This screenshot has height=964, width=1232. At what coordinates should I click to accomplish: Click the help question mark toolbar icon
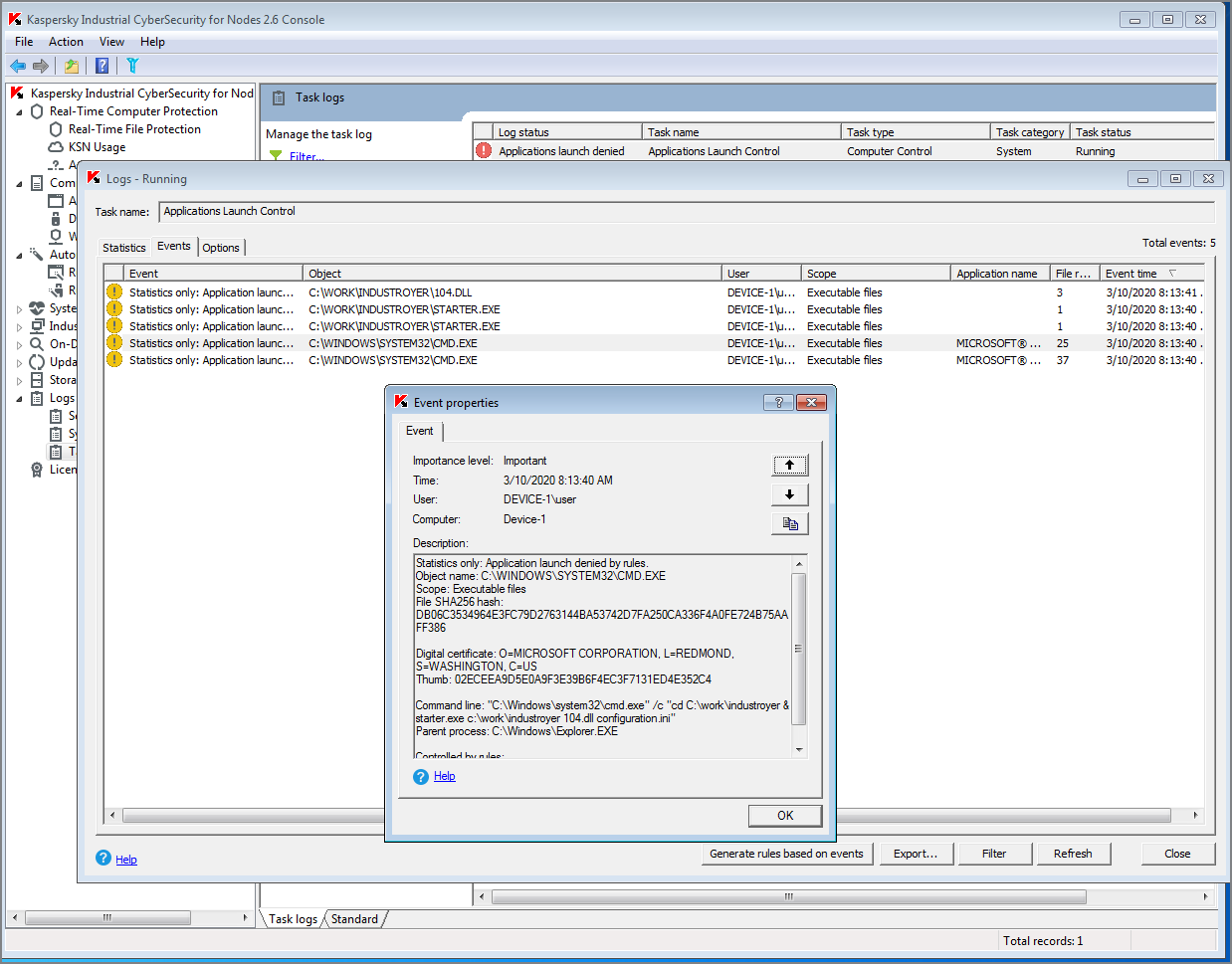pos(102,66)
